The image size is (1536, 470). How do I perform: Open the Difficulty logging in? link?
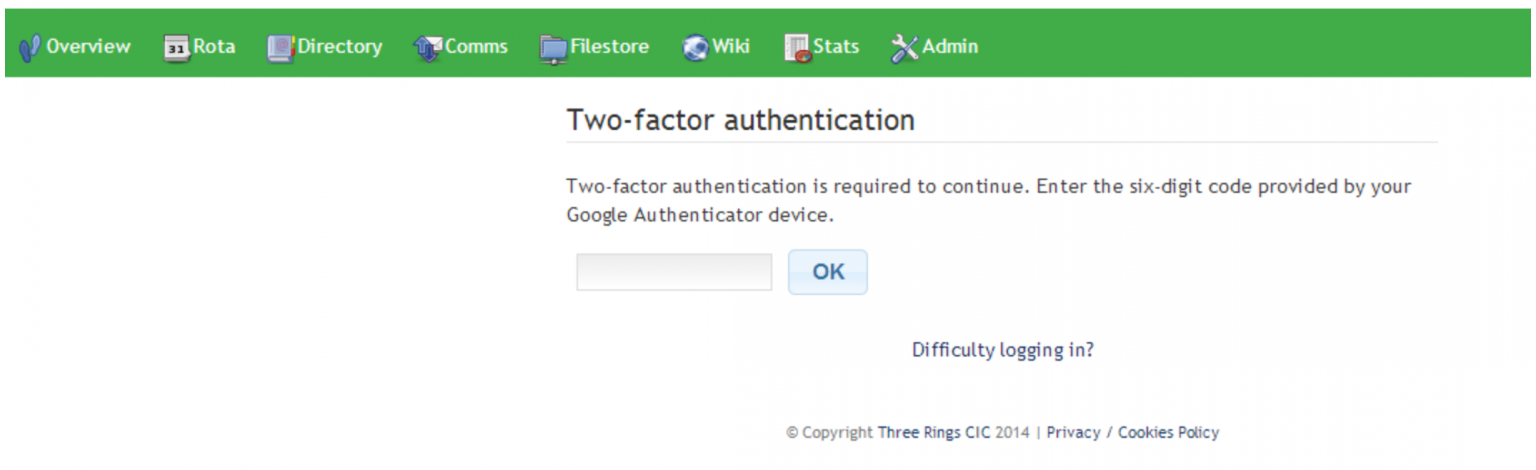coord(1002,350)
